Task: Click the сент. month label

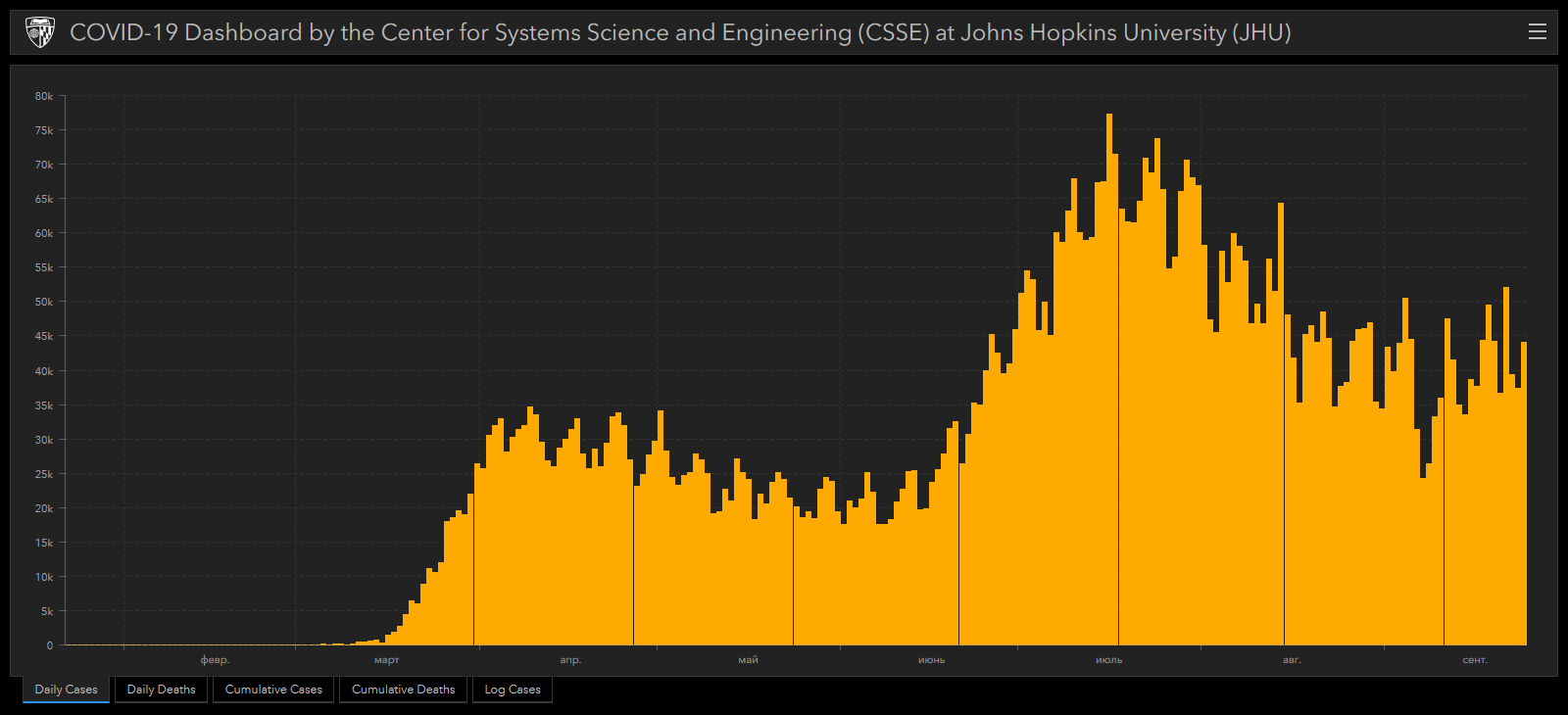Action: (x=1475, y=660)
